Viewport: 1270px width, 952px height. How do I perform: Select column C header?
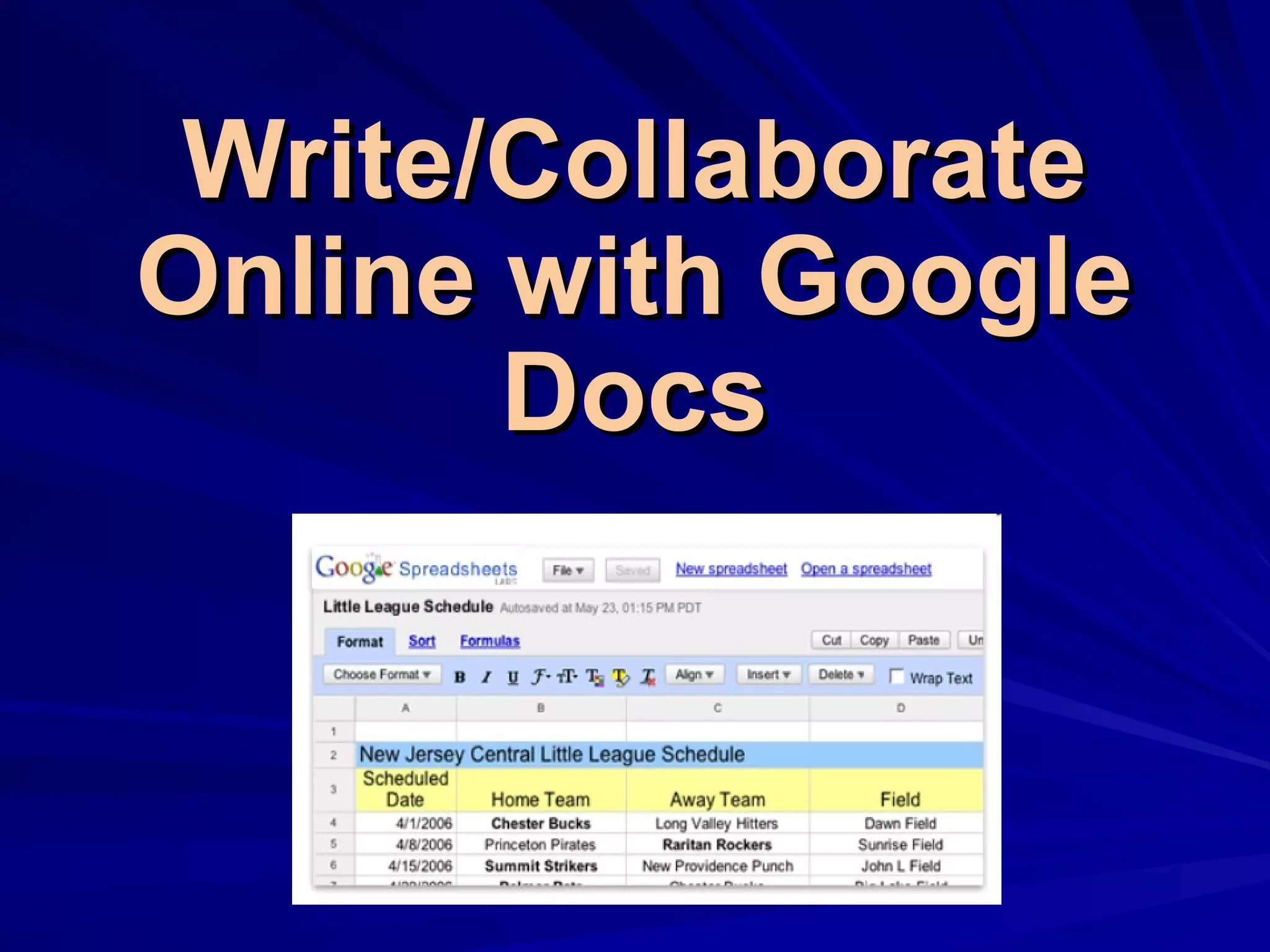717,708
